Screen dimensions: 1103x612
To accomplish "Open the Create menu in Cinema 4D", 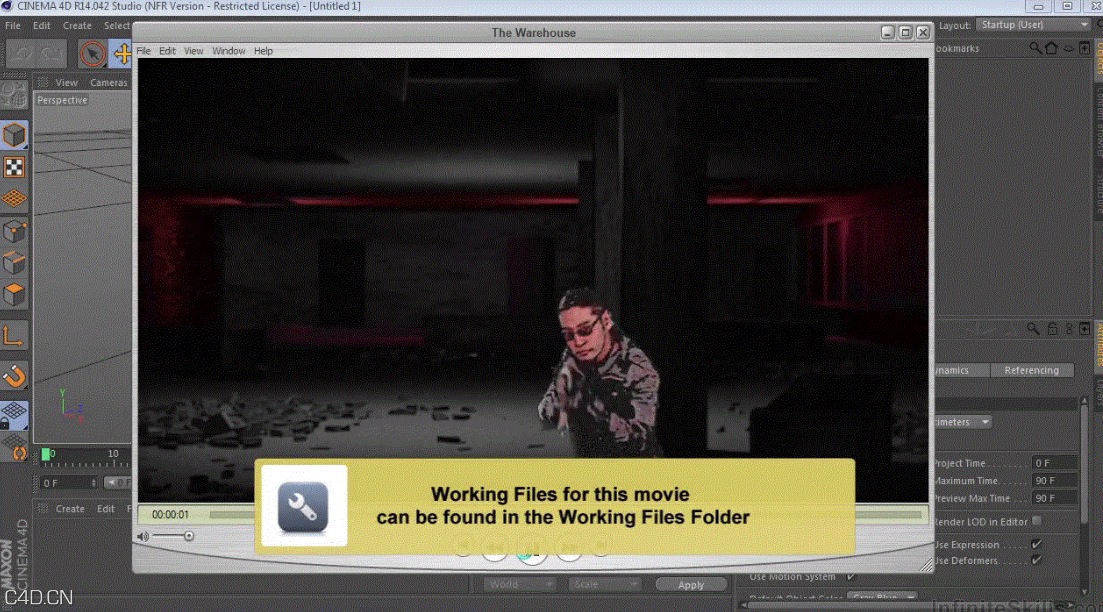I will [x=77, y=25].
